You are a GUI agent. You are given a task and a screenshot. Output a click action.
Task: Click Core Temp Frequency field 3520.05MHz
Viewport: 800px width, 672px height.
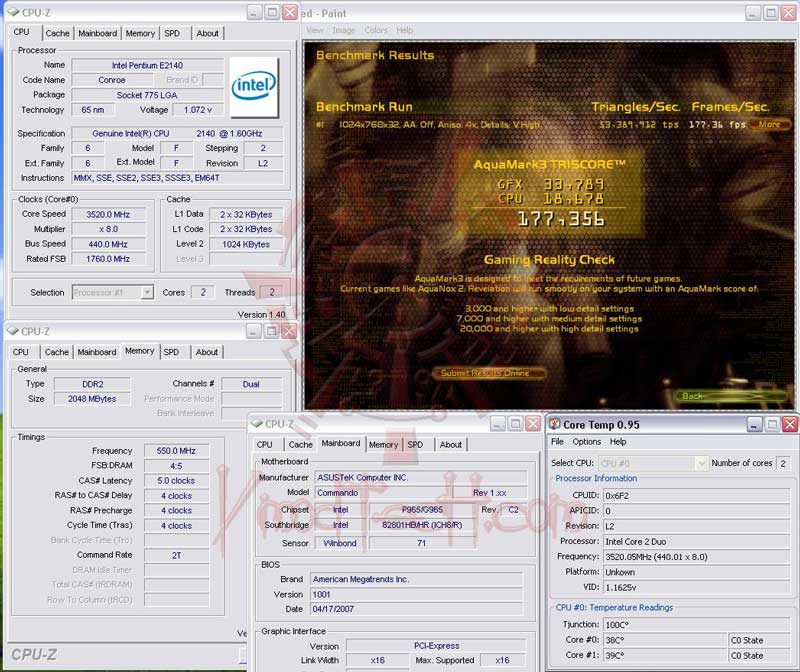pos(696,557)
